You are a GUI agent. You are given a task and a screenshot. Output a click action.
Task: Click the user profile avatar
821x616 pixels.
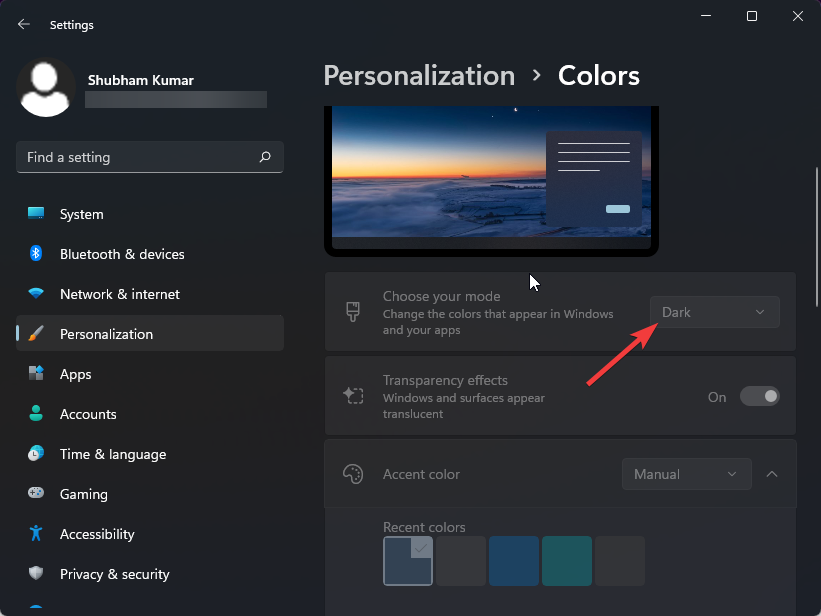coord(46,87)
